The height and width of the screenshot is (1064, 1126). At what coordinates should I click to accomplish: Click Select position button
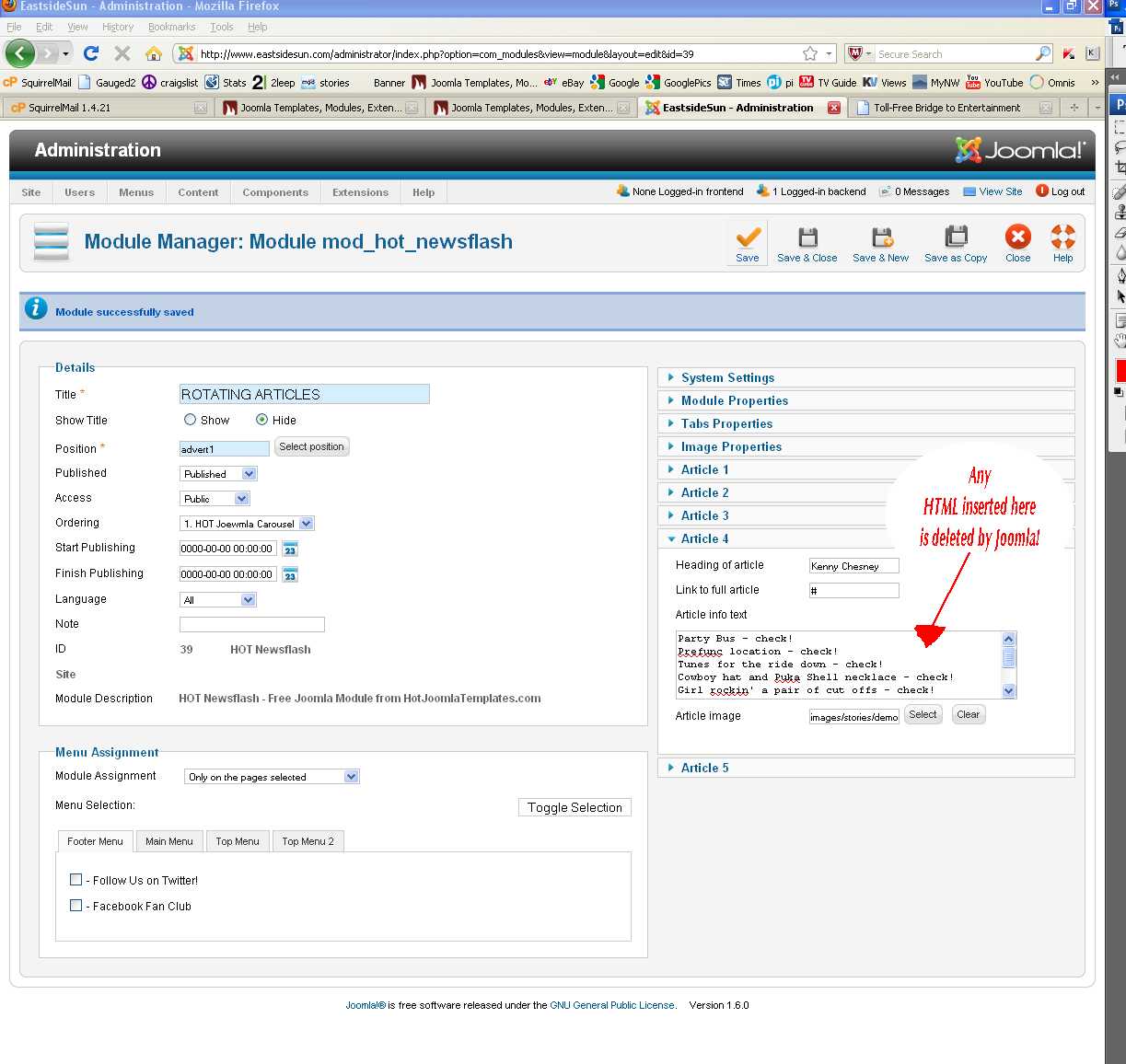pos(311,446)
